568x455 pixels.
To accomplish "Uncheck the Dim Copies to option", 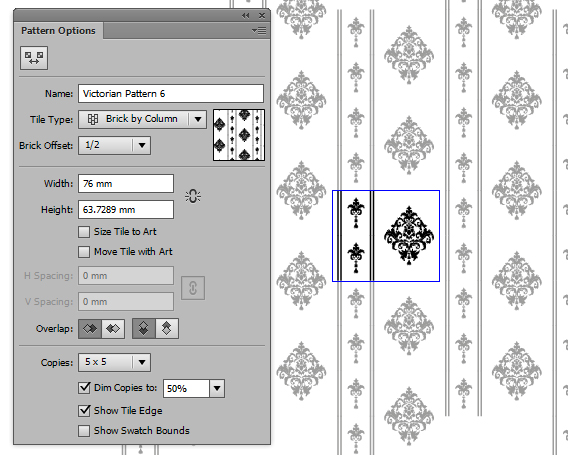I will click(x=84, y=388).
